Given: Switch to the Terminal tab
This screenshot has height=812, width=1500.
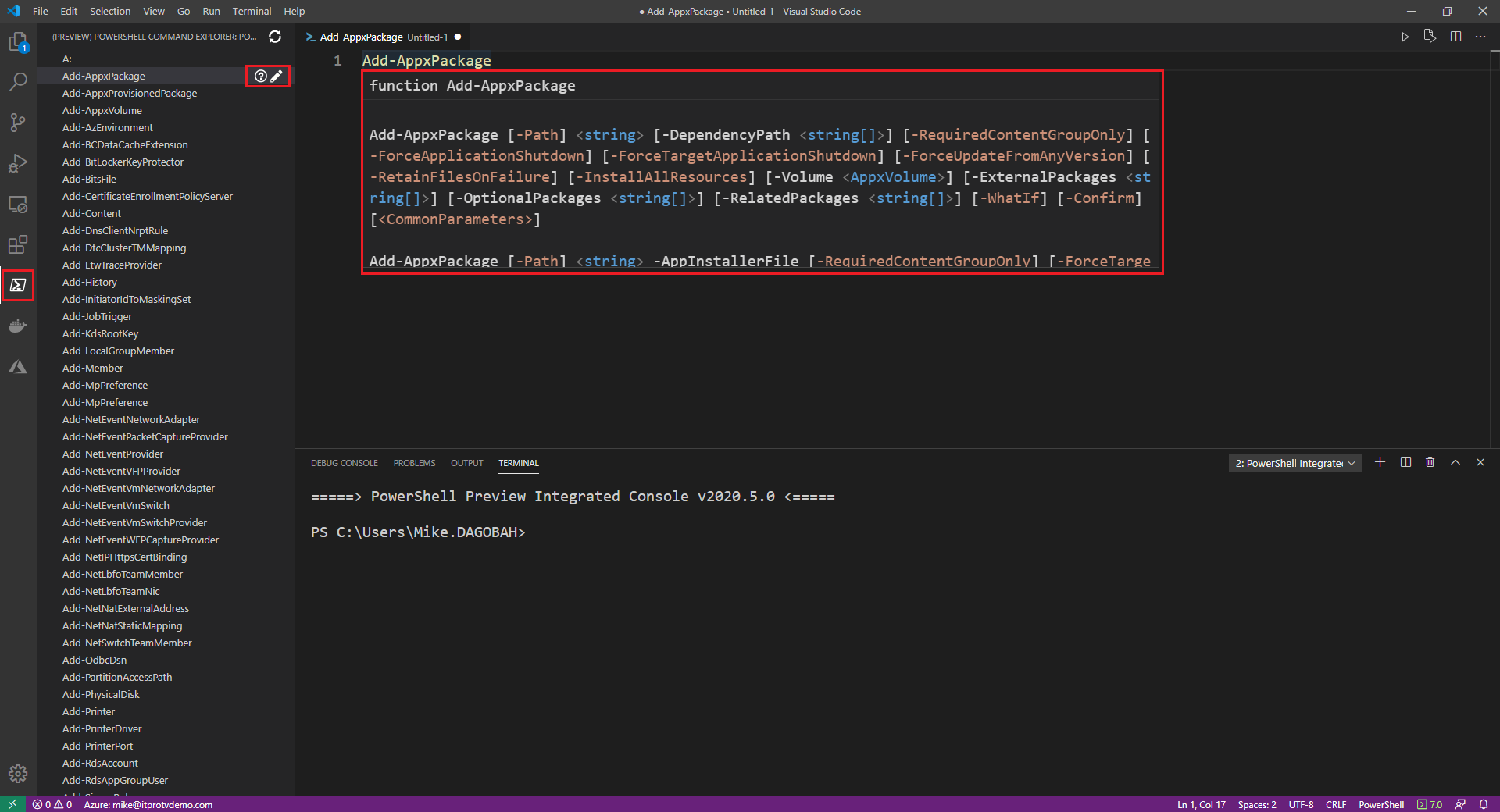Looking at the screenshot, I should [519, 463].
